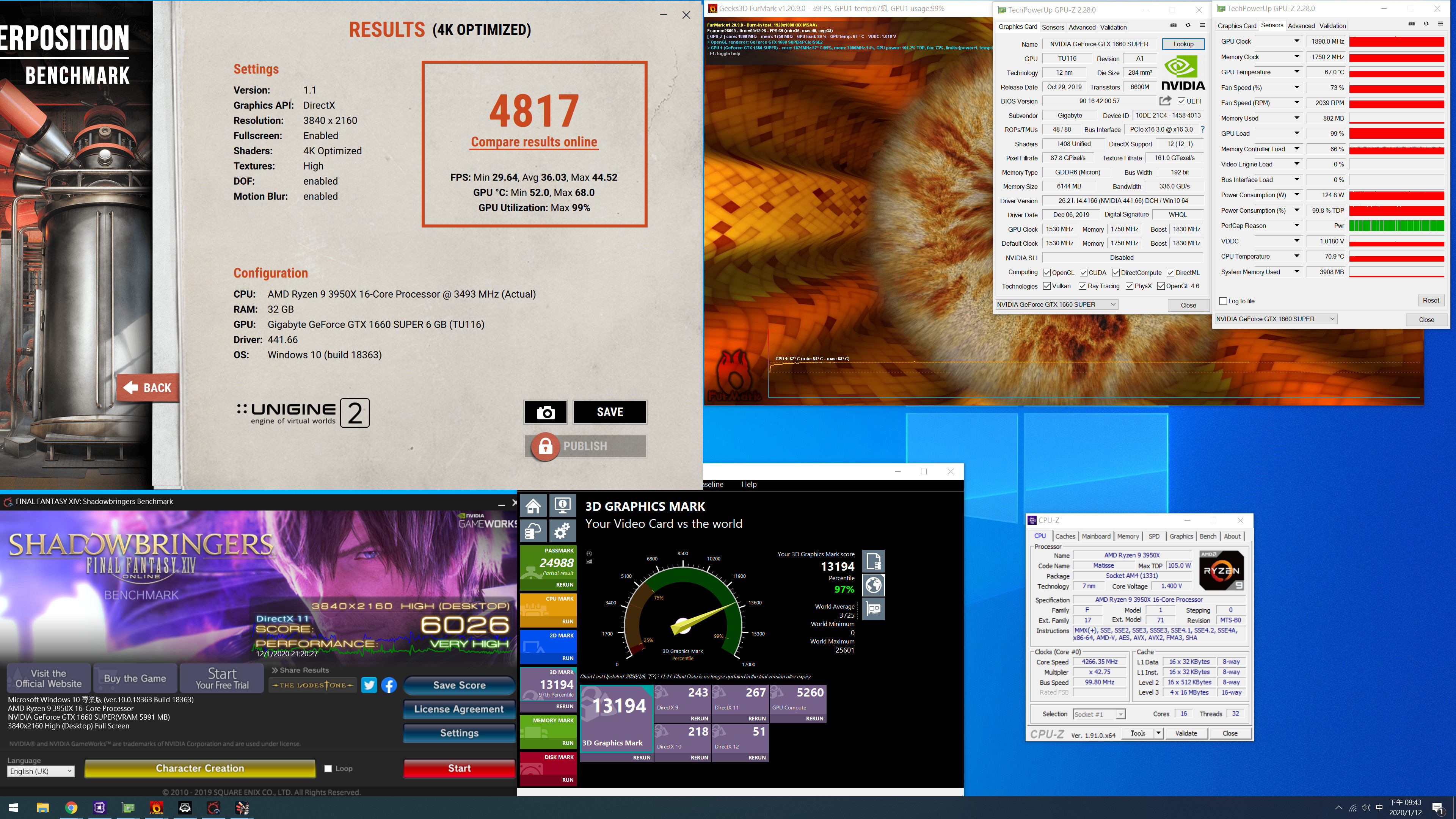
Task: Click GPU-Z BIOS export share icon
Action: coord(1165,100)
